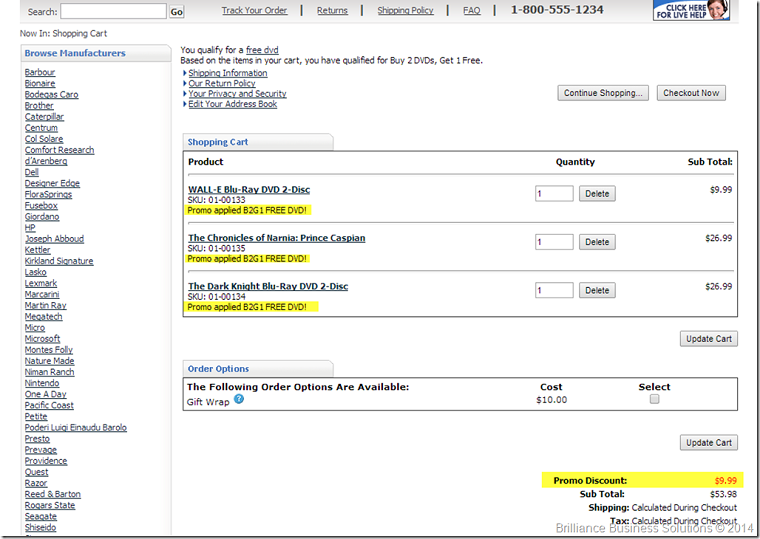This screenshot has height=539, width=760.
Task: Open the Shiseido manufacturer link
Action: point(40,527)
